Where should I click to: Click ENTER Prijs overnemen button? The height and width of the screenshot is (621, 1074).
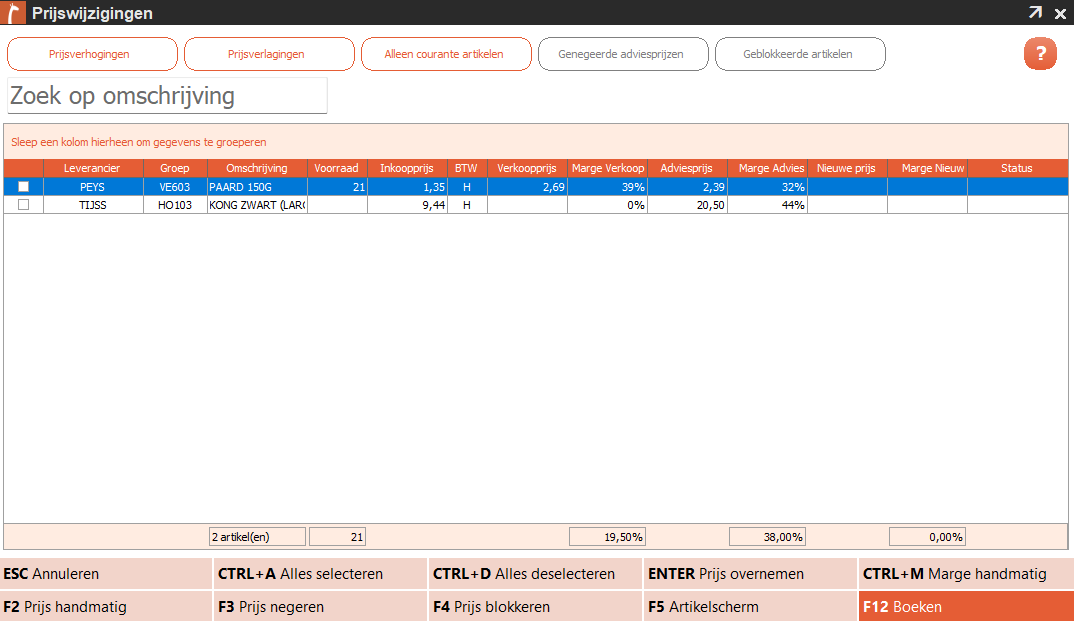[x=750, y=574]
